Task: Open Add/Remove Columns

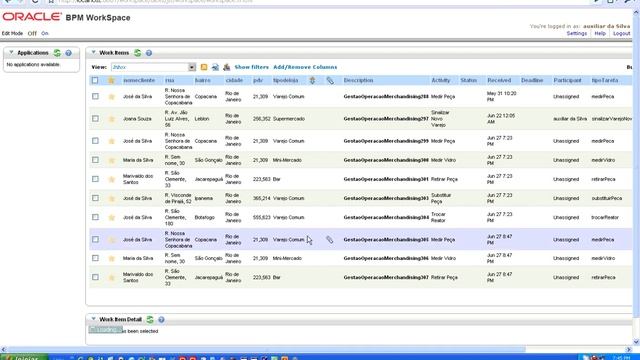Action: (x=305, y=67)
